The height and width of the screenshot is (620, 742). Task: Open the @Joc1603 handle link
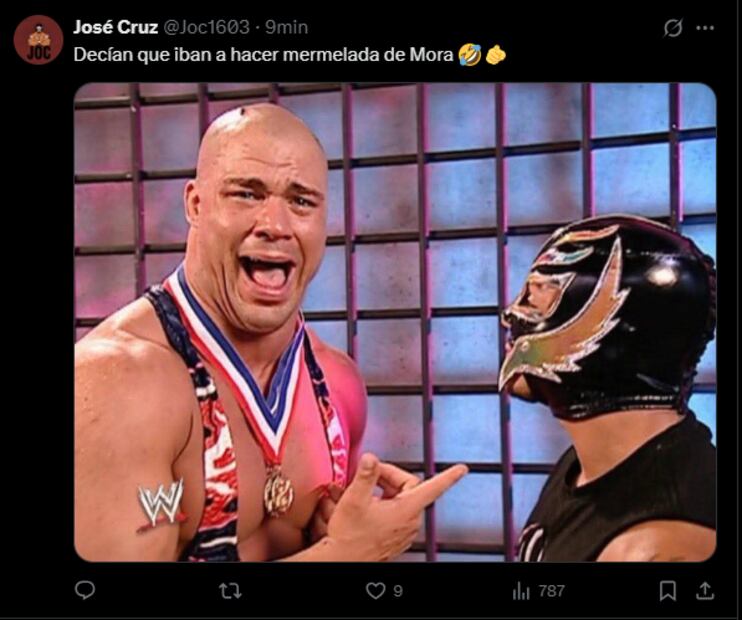[206, 27]
